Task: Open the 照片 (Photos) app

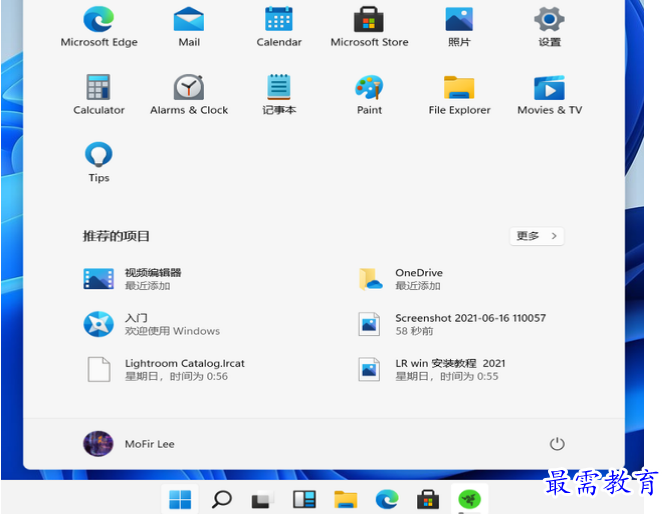Action: click(x=459, y=27)
